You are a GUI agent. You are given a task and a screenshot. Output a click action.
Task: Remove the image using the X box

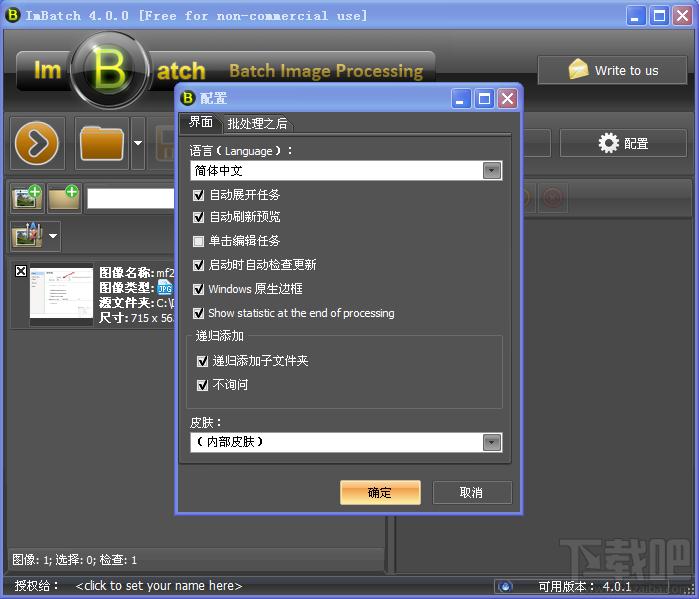pos(21,271)
